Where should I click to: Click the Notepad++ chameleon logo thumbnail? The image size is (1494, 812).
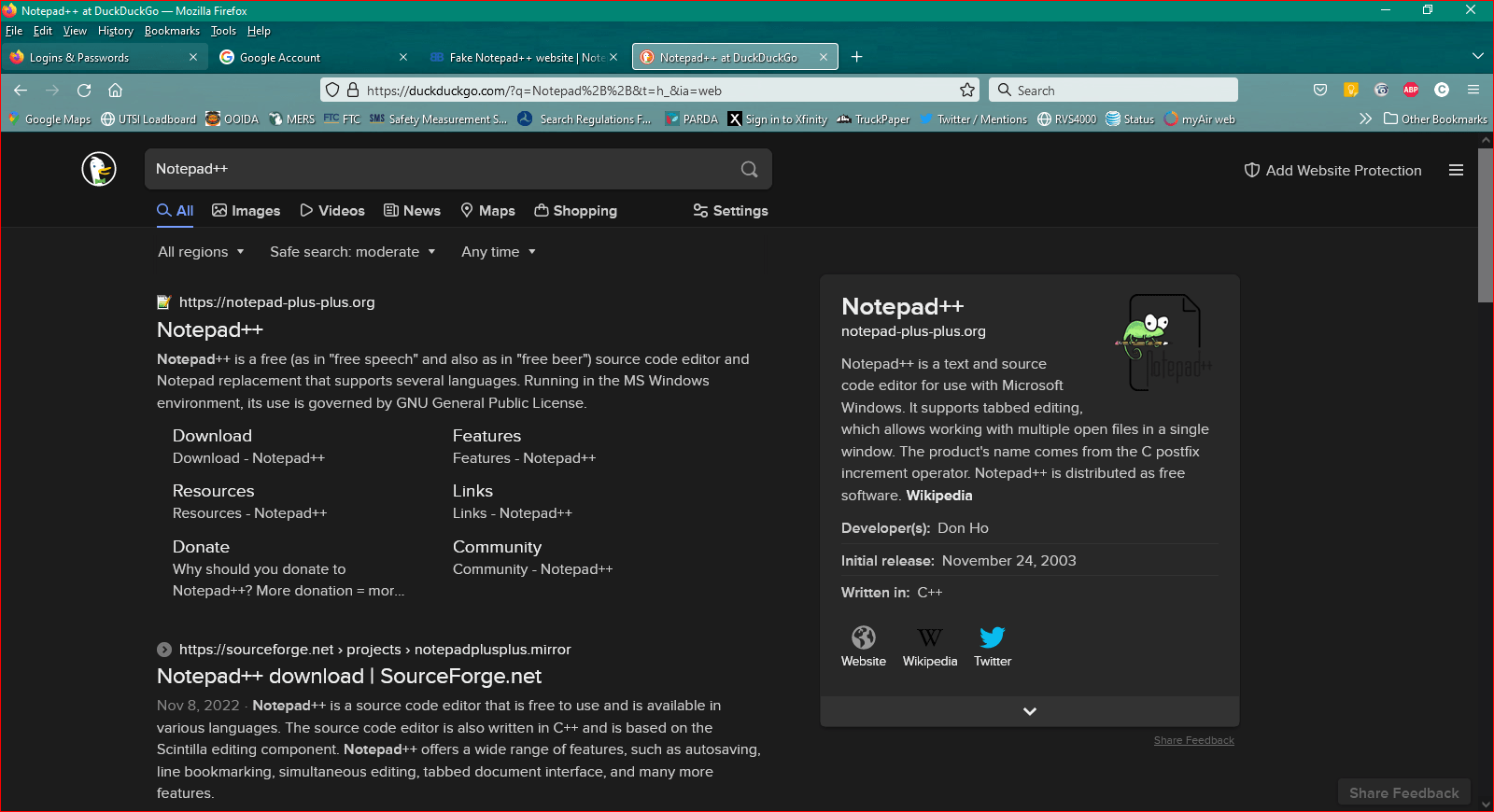(x=1164, y=343)
